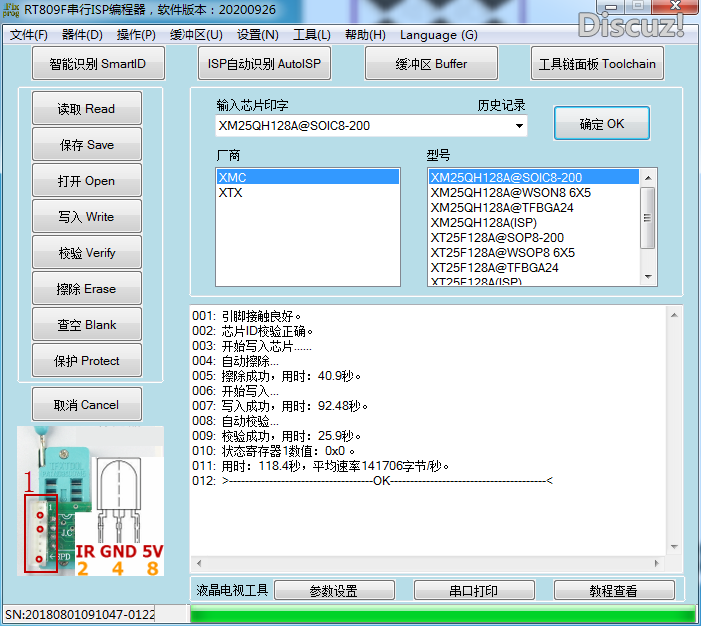The image size is (701, 626).
Task: Open the 缓冲区(U) menu
Action: coord(196,35)
